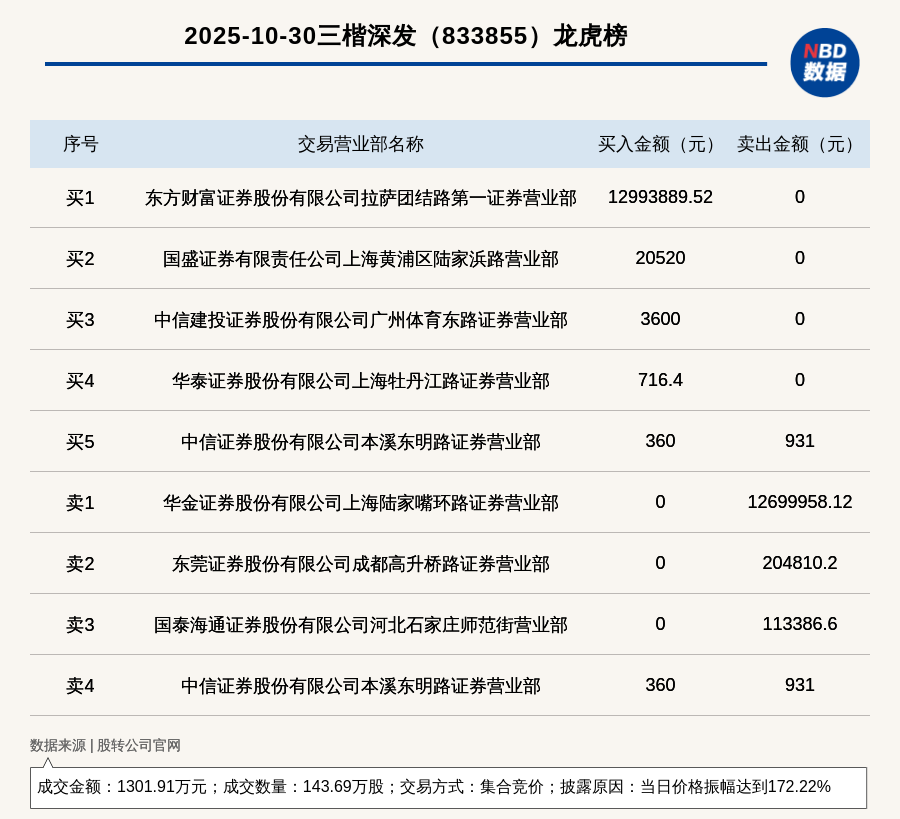Select 国泰海通证券河北石家庄师范街营业部 name
The width and height of the screenshot is (900, 819).
pyautogui.click(x=360, y=625)
